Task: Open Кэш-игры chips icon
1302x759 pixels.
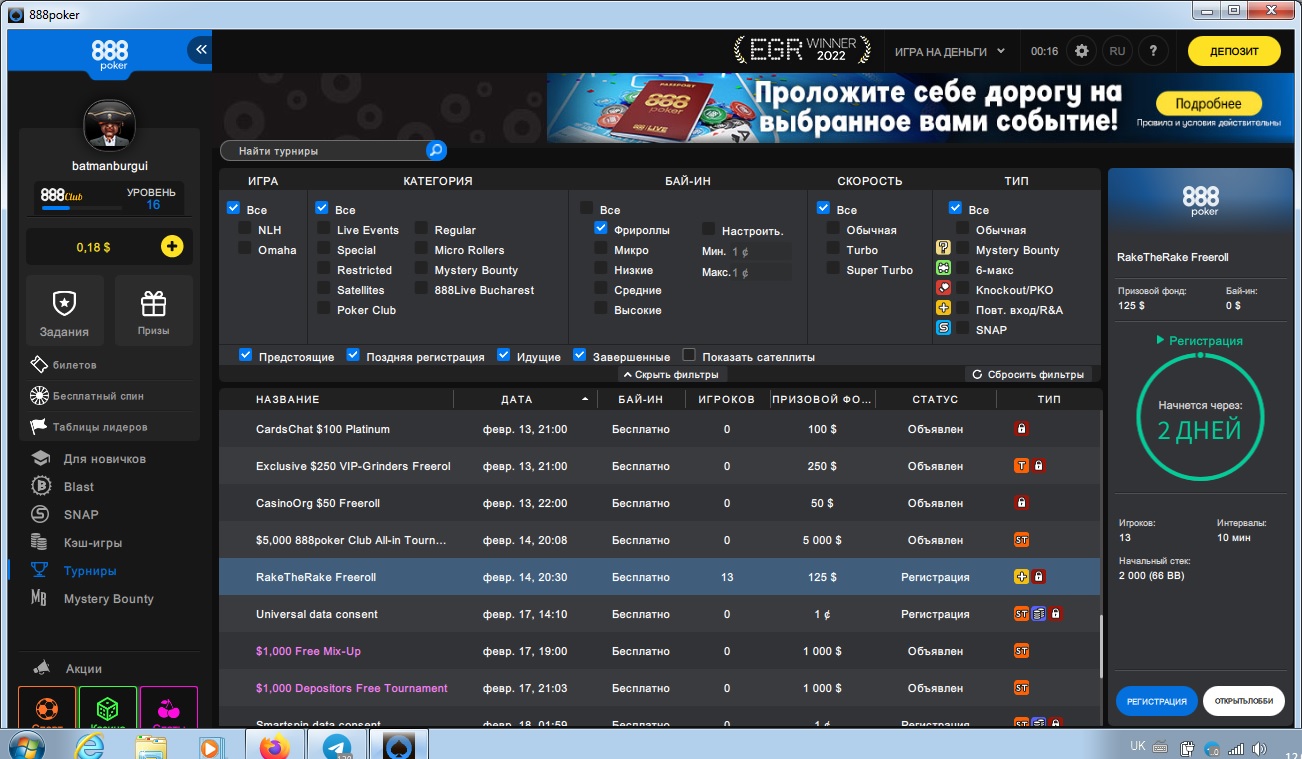Action: point(40,542)
